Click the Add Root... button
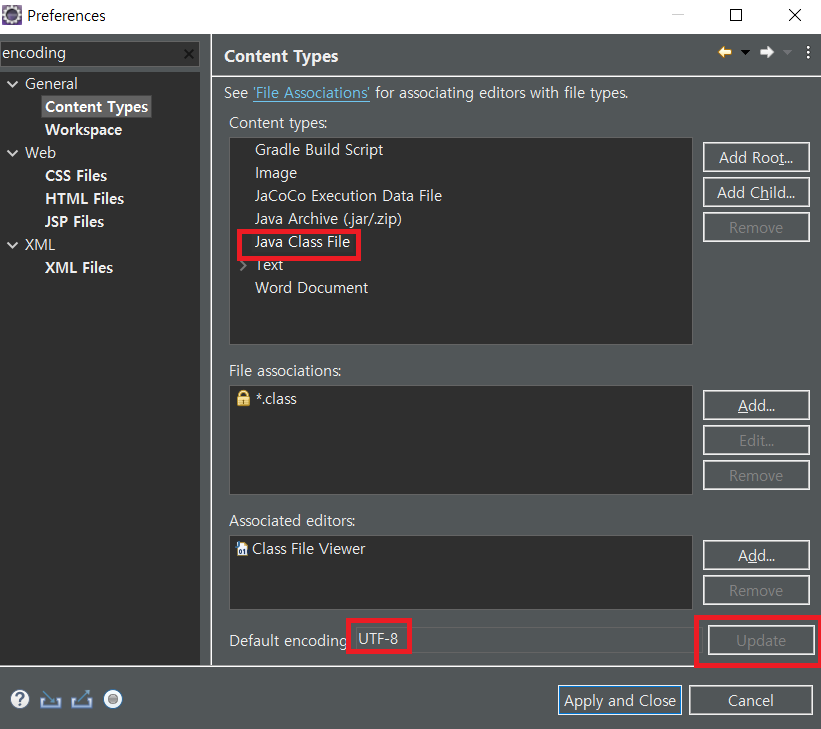 756,157
